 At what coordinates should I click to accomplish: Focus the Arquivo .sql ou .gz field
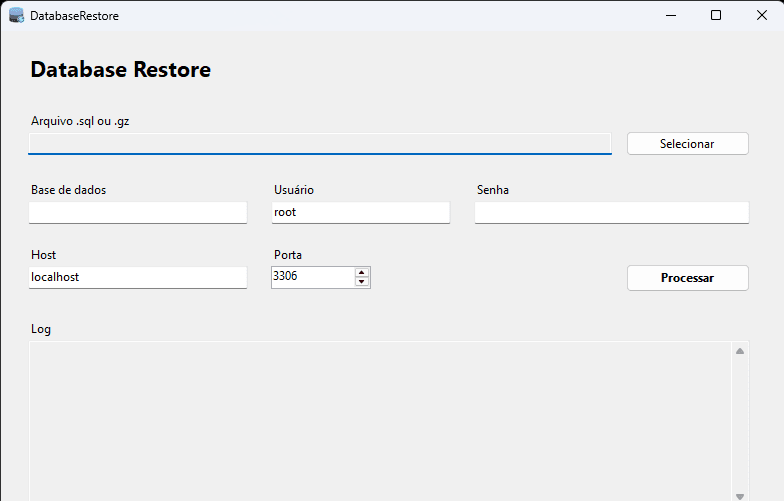click(320, 144)
